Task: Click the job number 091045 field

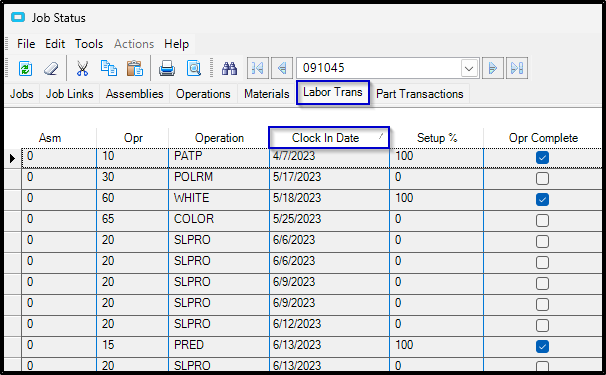Action: point(378,68)
